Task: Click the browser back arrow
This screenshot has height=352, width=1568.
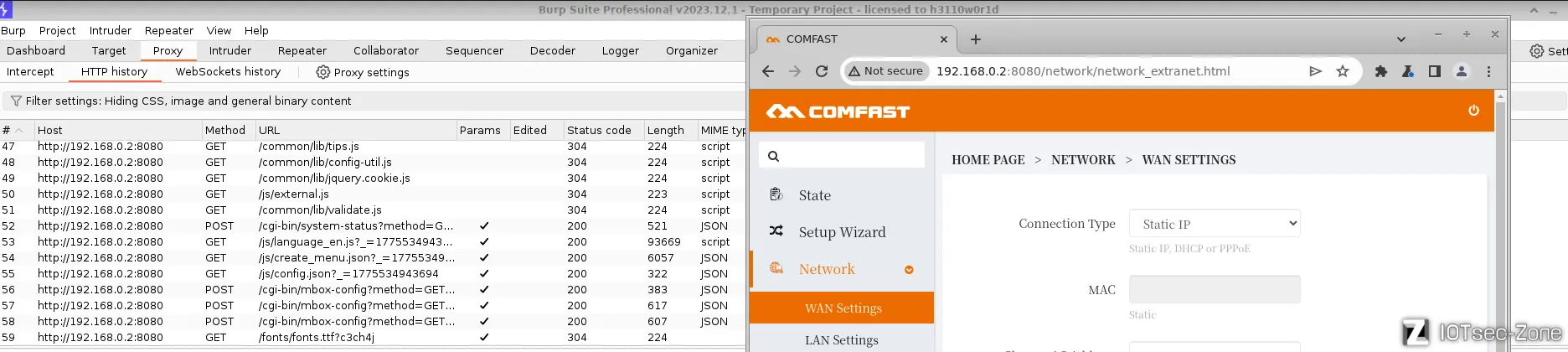Action: click(768, 71)
